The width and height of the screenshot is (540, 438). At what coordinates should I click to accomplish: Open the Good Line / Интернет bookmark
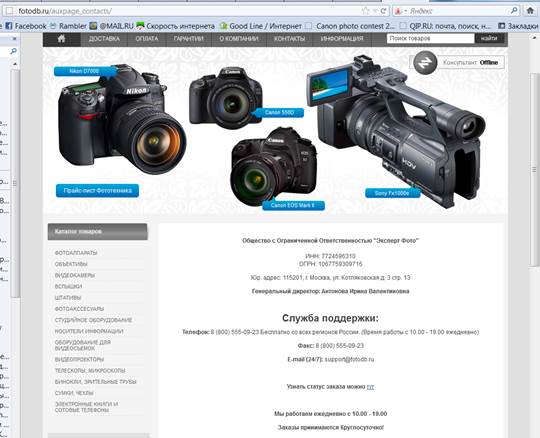point(261,26)
